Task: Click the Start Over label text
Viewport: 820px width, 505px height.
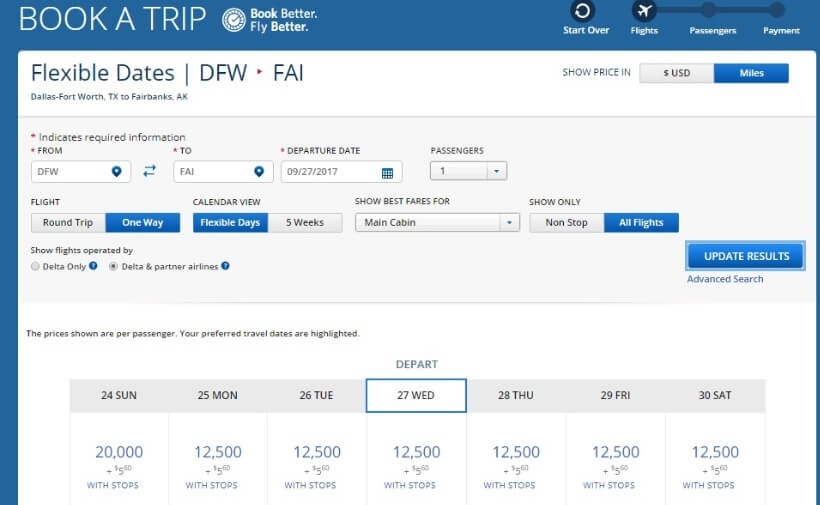Action: [586, 30]
